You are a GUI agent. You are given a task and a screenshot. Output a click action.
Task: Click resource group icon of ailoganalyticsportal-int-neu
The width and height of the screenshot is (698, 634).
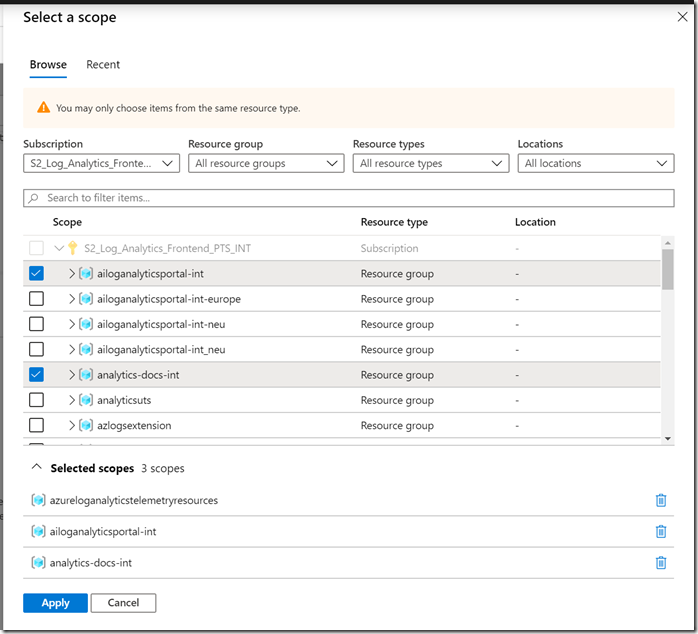click(x=86, y=324)
